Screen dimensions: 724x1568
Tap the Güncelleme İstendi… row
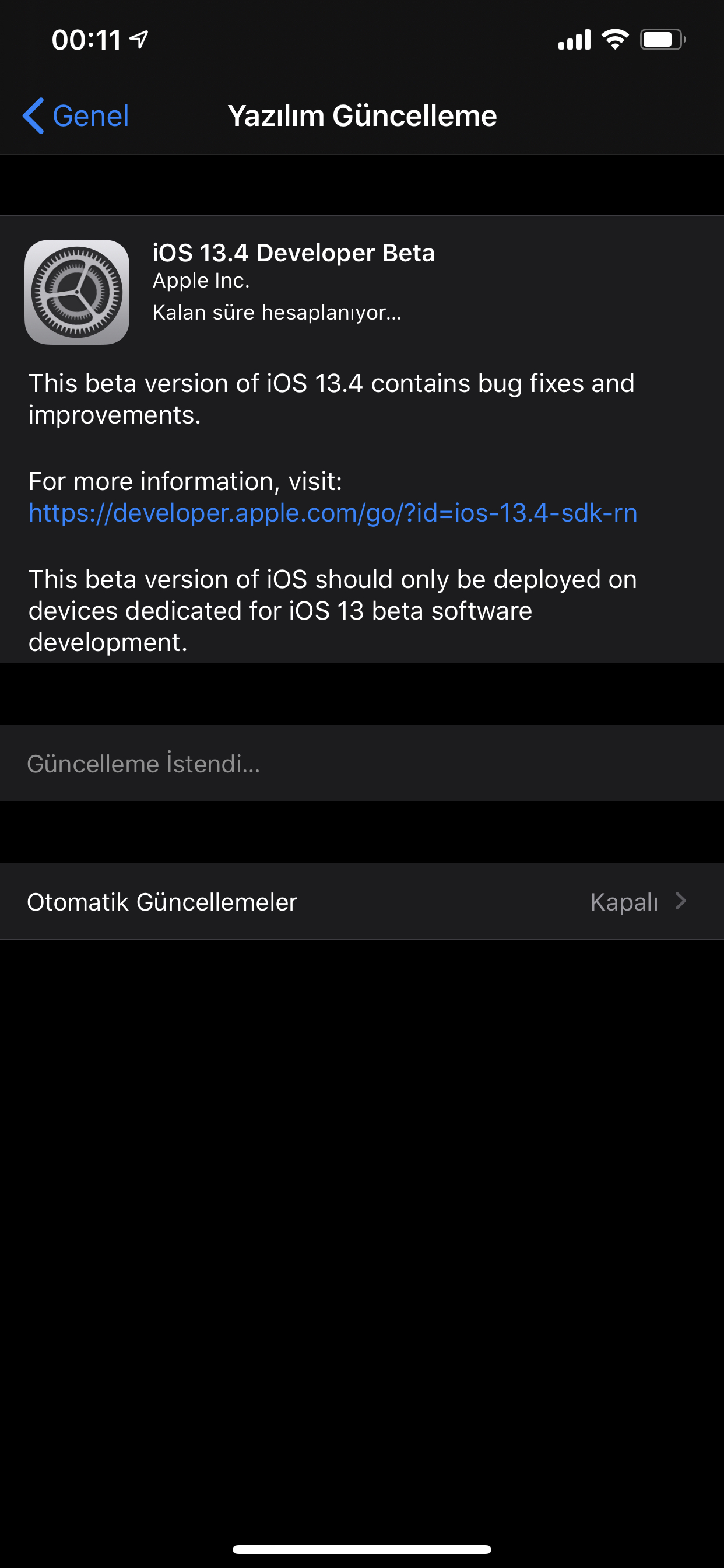pos(362,764)
